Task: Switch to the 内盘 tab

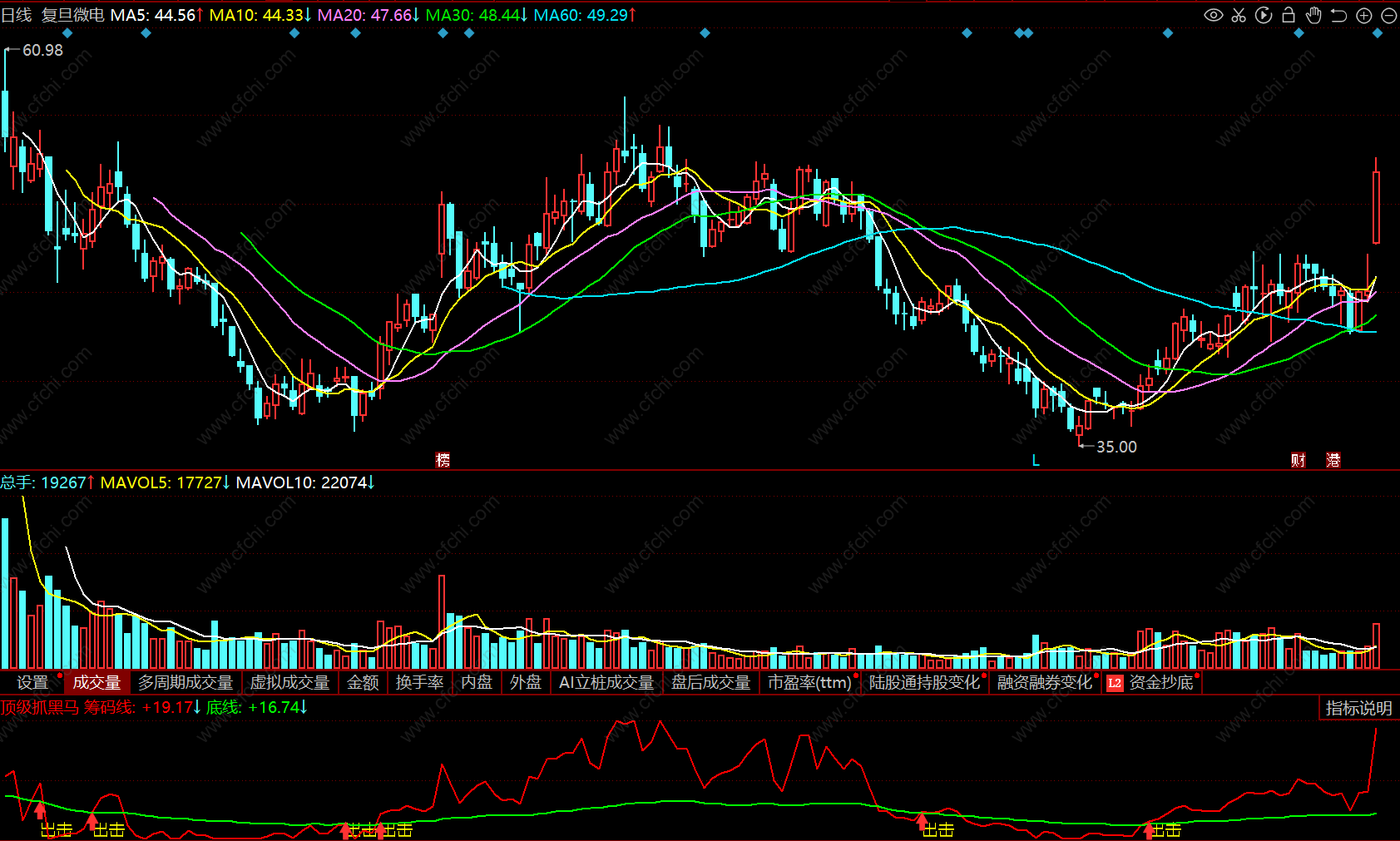Action: 477,683
